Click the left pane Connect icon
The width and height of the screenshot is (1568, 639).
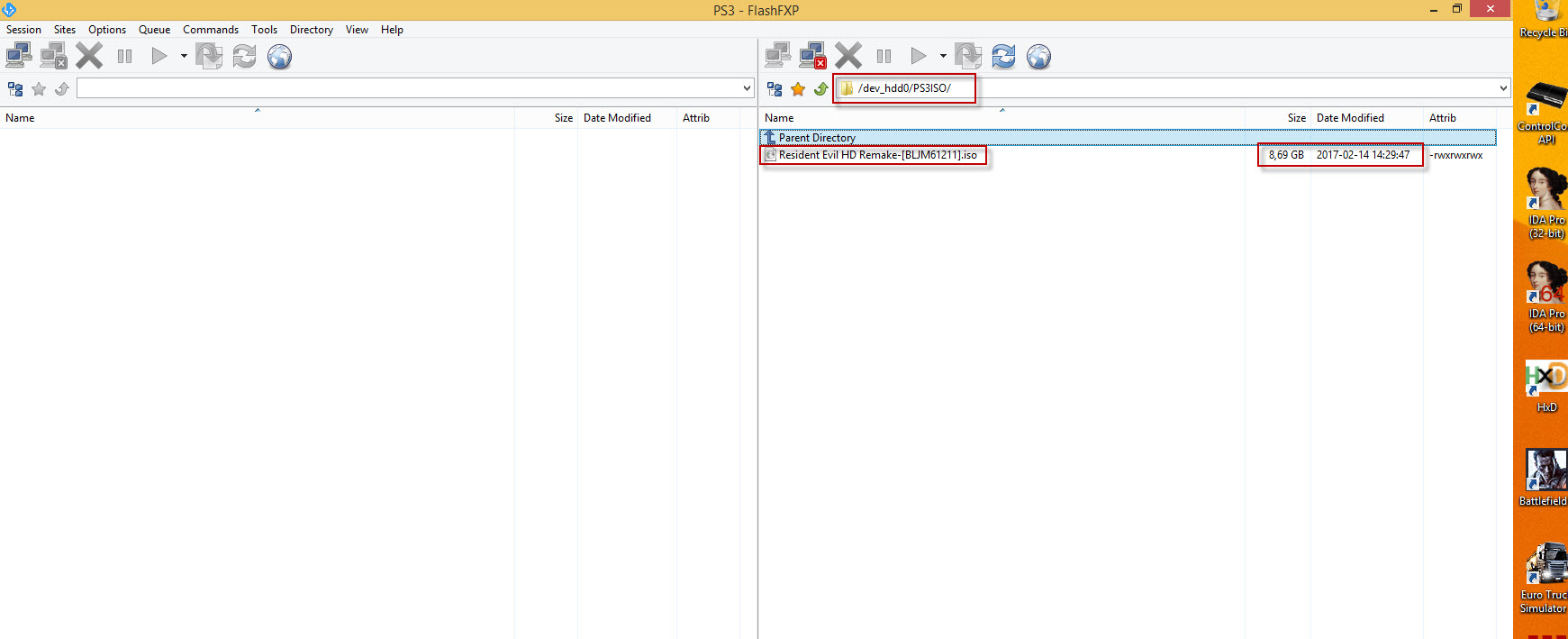[19, 56]
